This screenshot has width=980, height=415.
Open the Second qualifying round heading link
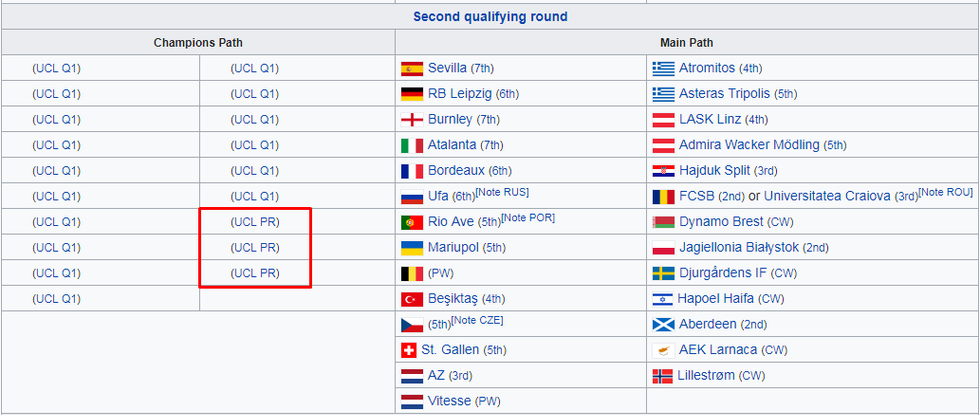pyautogui.click(x=490, y=17)
